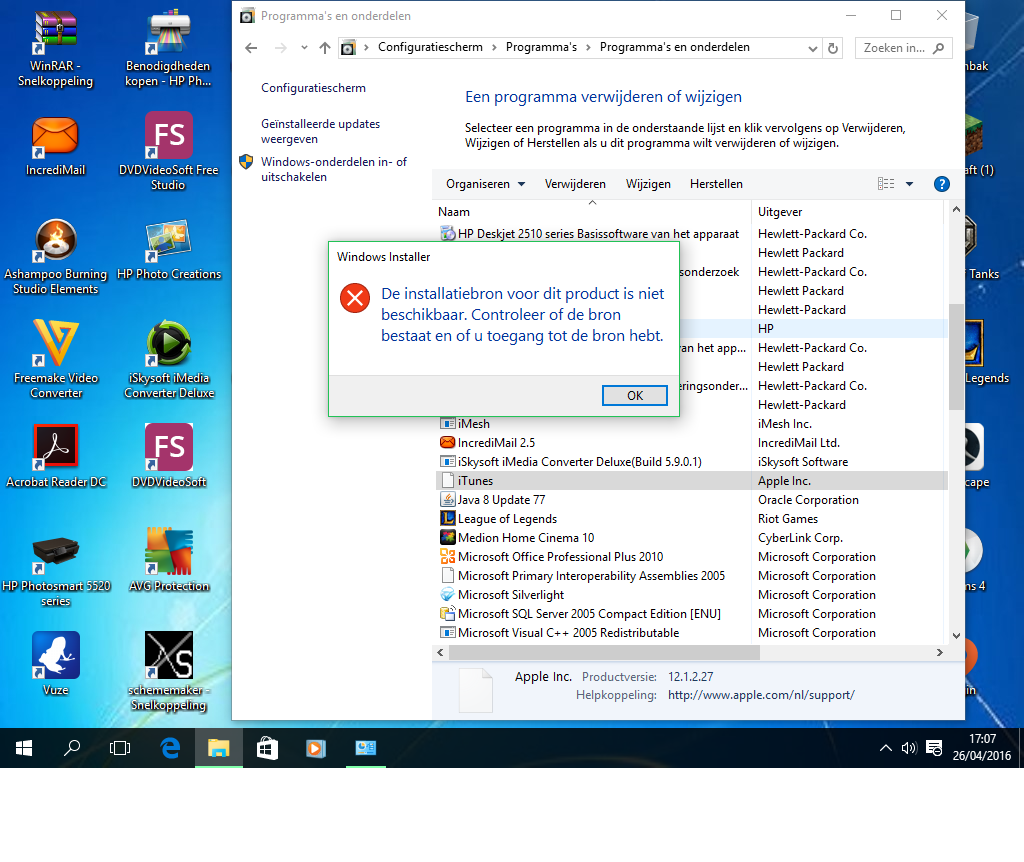Open HP Photosmart 5520 series icon
Screen dimensions: 1024x862
coord(56,569)
